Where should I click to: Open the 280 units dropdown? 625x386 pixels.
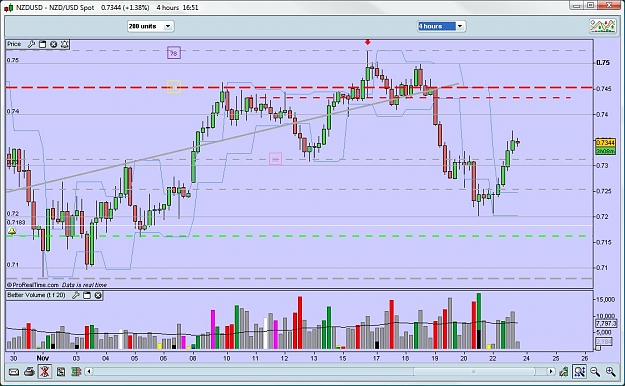151,26
